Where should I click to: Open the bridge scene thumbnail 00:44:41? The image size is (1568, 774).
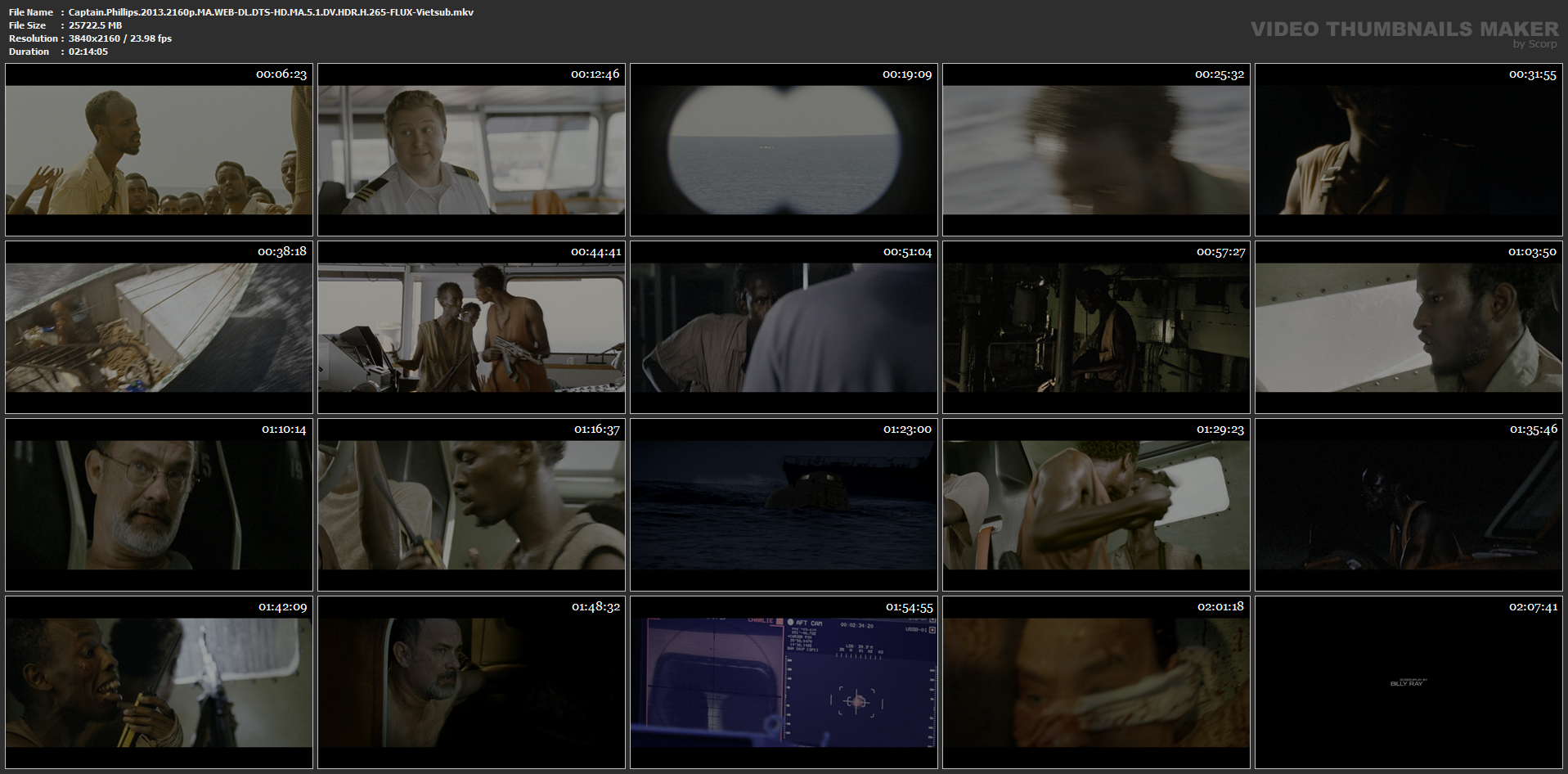471,327
